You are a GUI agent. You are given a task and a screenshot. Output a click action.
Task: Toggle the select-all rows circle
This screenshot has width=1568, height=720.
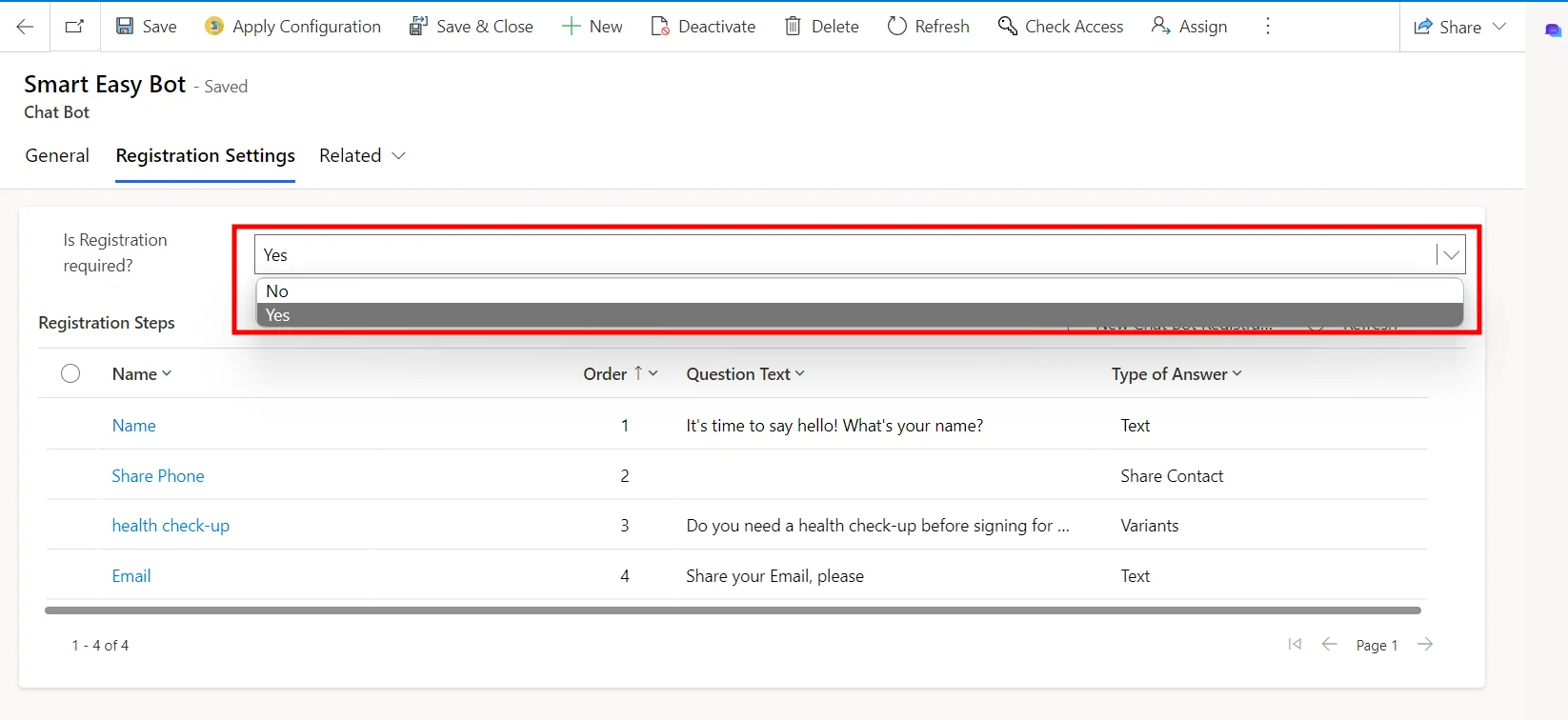[x=70, y=373]
